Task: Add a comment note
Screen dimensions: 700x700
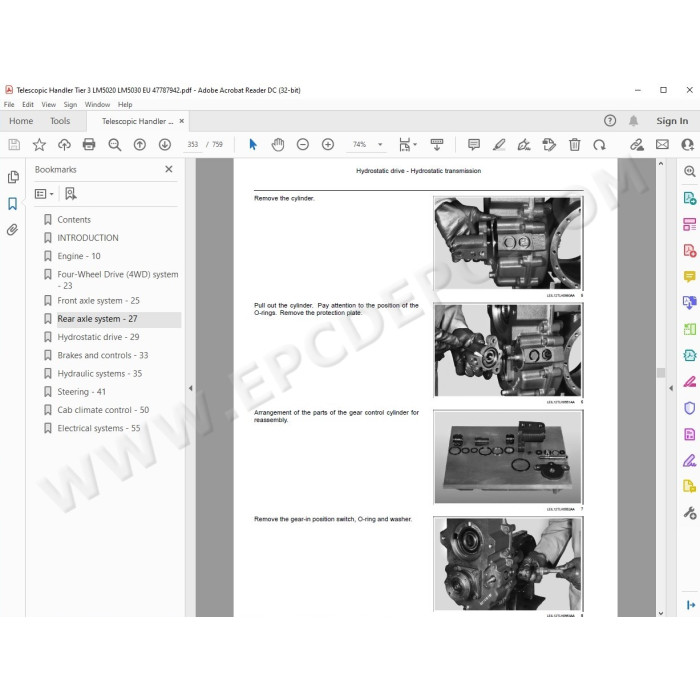Action: 474,144
